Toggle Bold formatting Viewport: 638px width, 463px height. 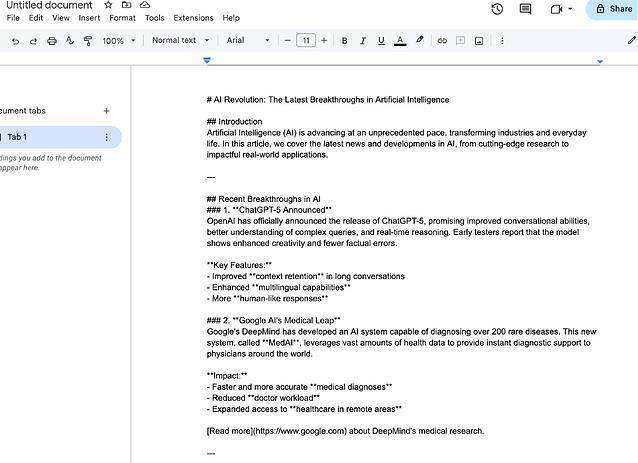point(344,41)
